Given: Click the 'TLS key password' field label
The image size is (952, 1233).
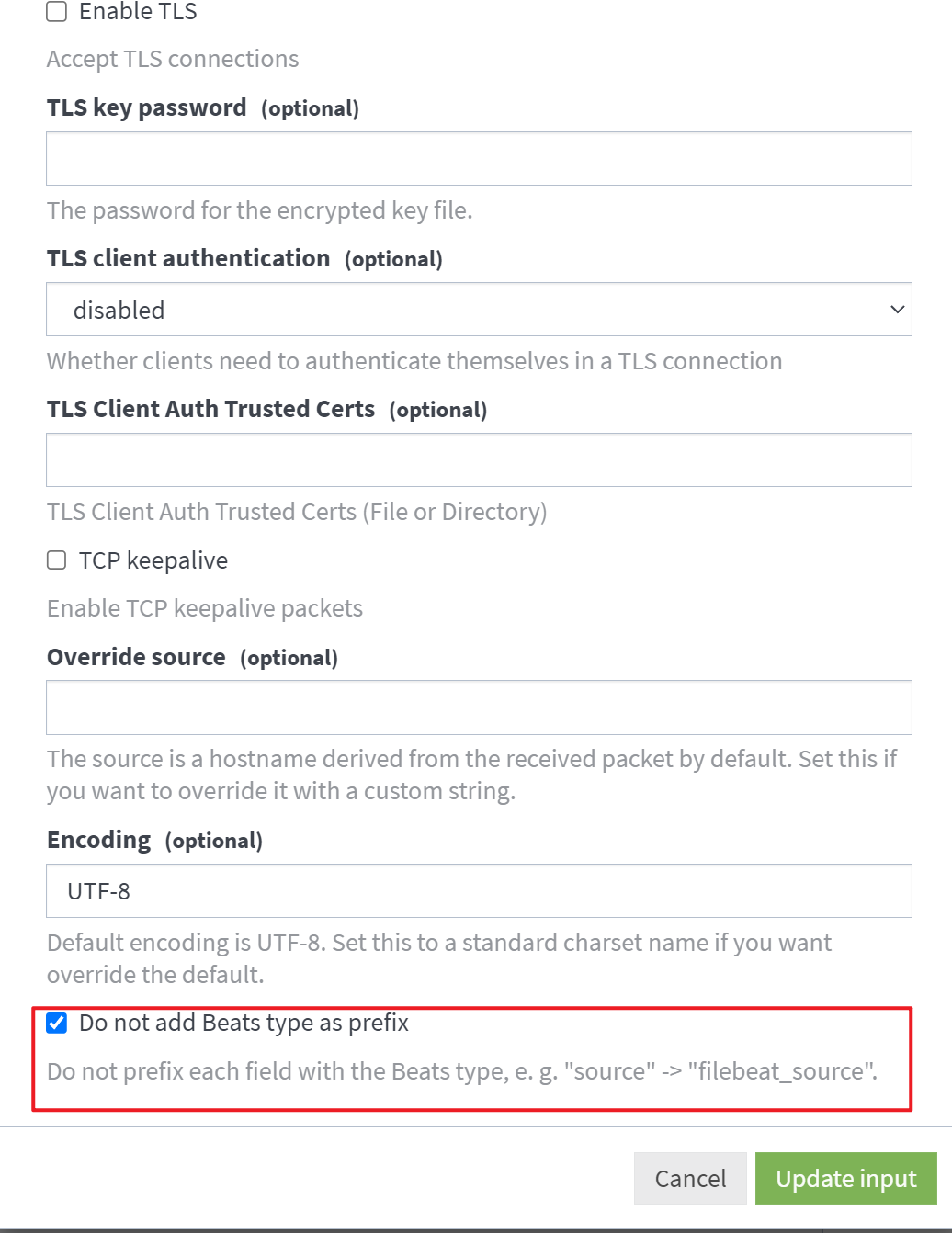Looking at the screenshot, I should 147,107.
